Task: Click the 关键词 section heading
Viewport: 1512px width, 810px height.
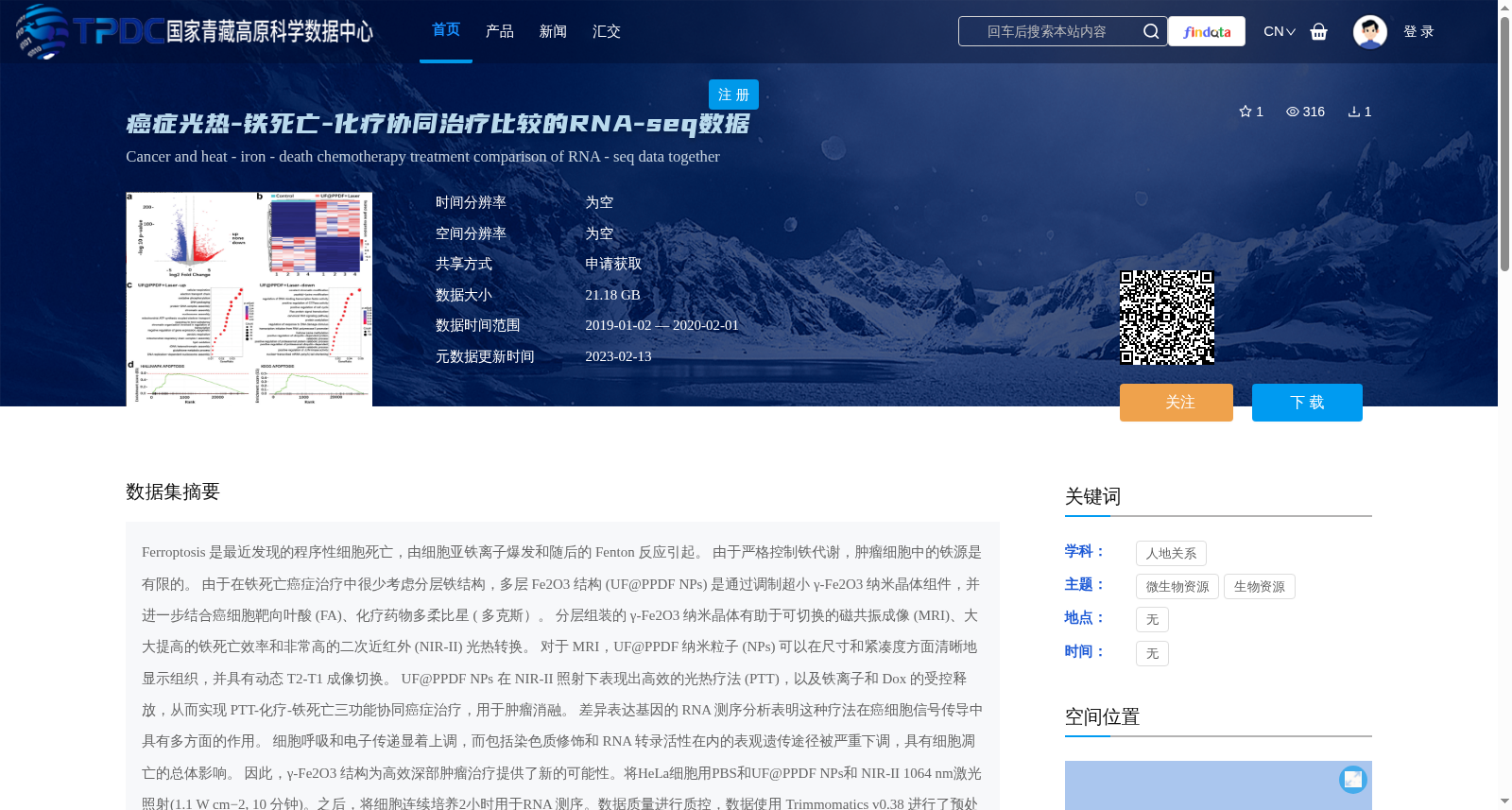Action: 1092,496
